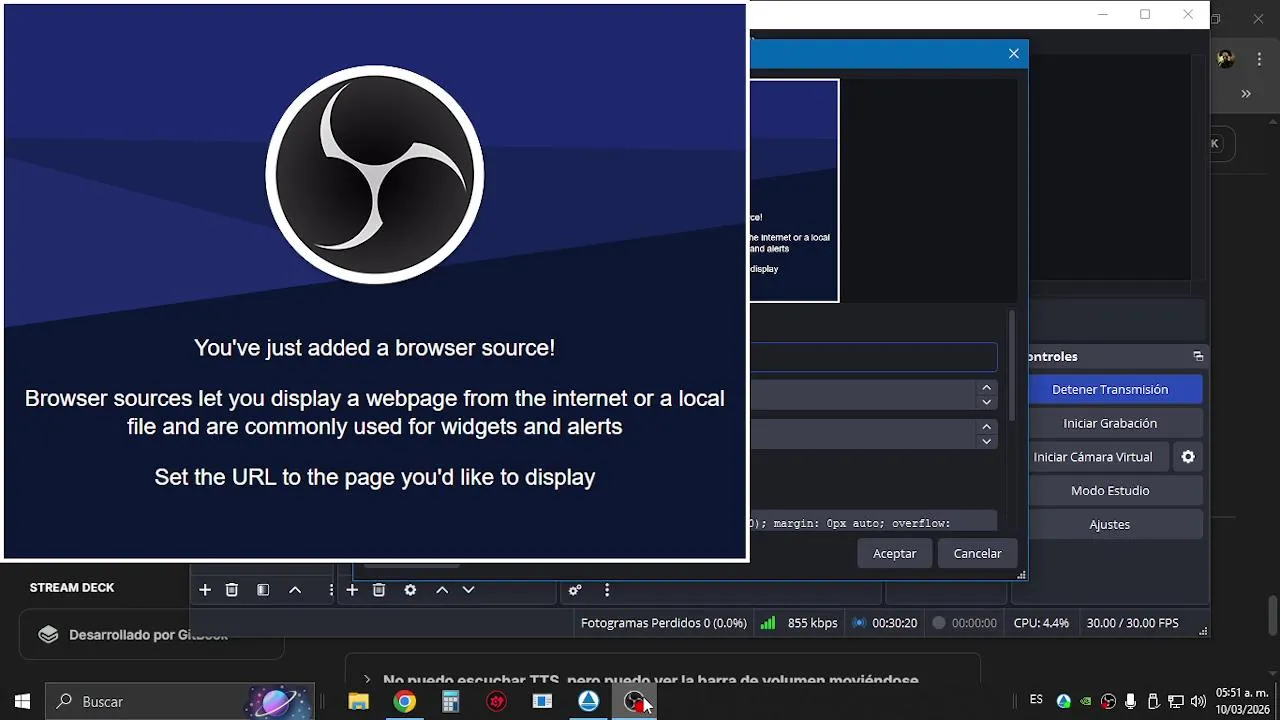Click the microphone tray icon
Screen dimensions: 1280x720
pyautogui.click(x=1130, y=702)
